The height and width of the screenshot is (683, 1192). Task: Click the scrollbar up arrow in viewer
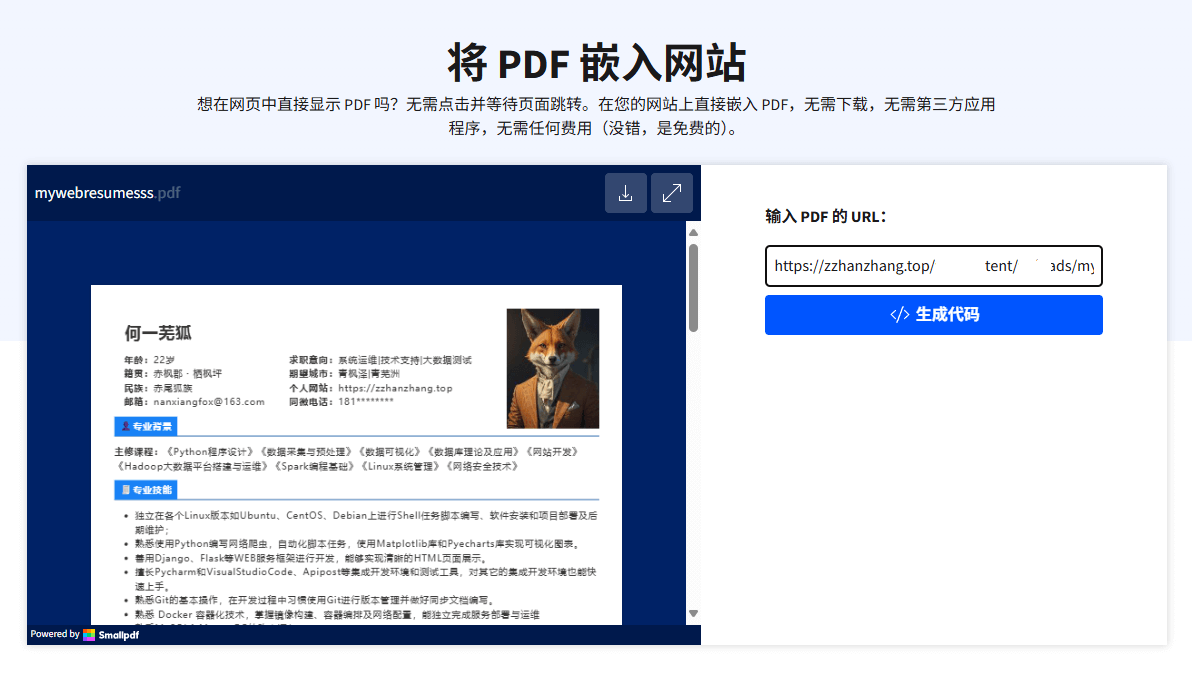[x=693, y=233]
